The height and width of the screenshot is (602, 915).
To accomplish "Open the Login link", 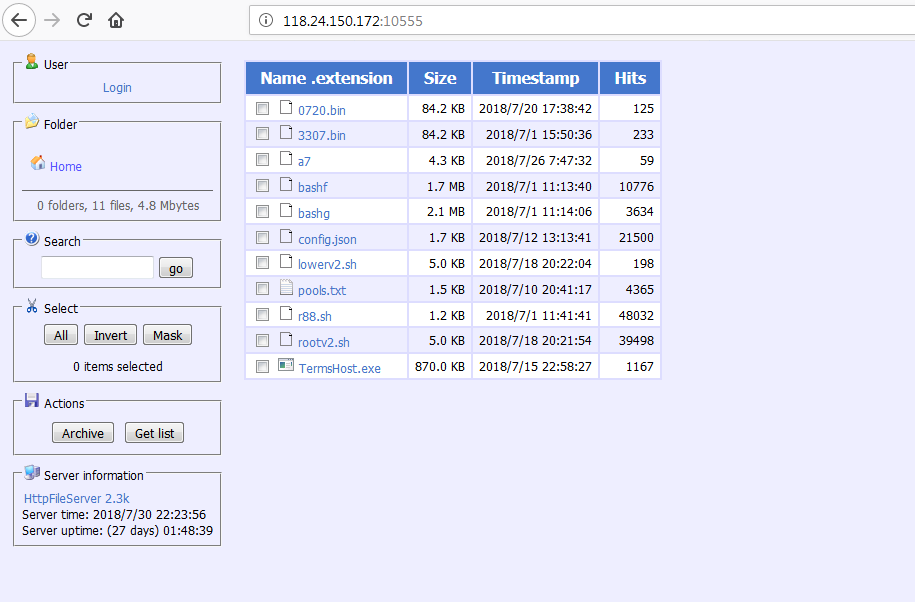I will coord(117,88).
